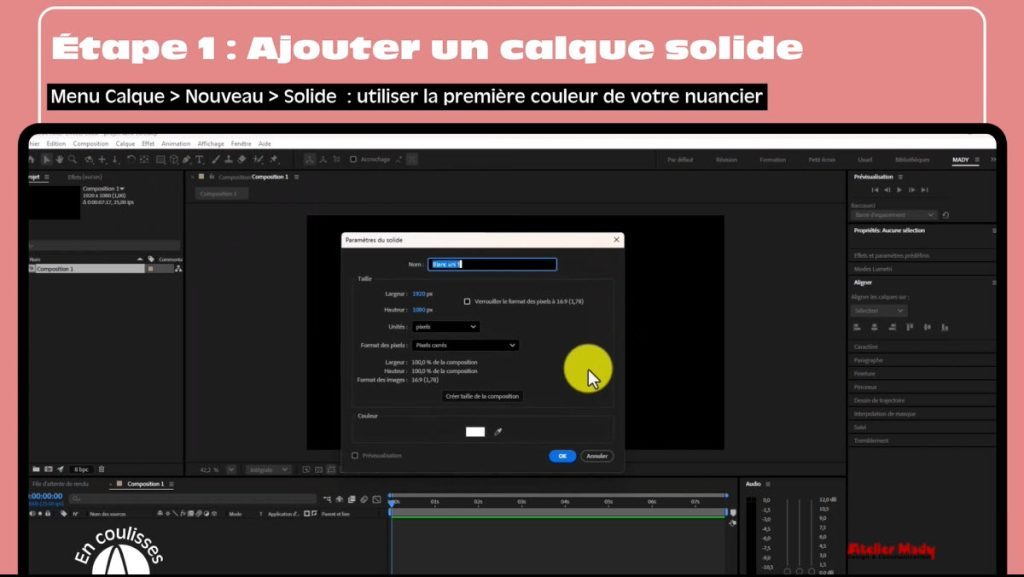Image resolution: width=1024 pixels, height=577 pixels.
Task: Select the Pen tool in toolbar
Action: [187, 159]
